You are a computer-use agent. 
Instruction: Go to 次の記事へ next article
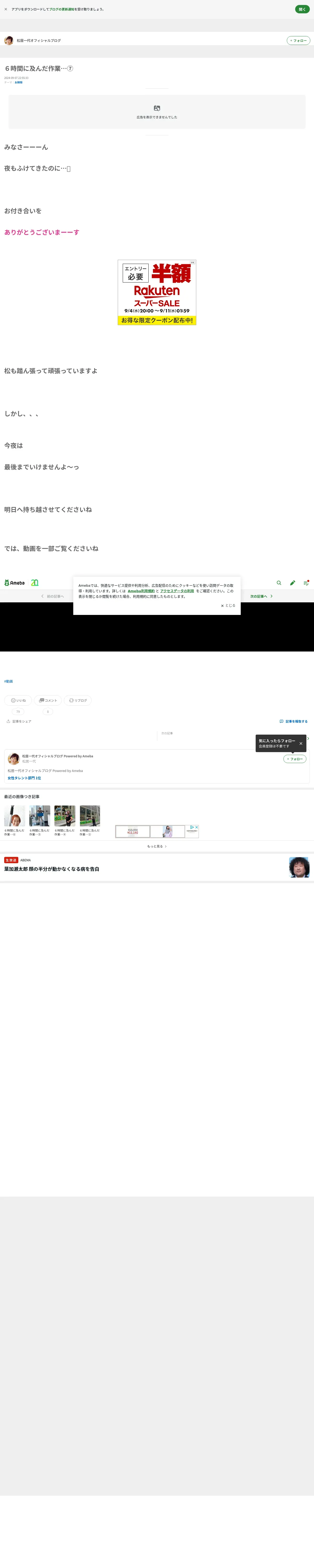click(262, 596)
